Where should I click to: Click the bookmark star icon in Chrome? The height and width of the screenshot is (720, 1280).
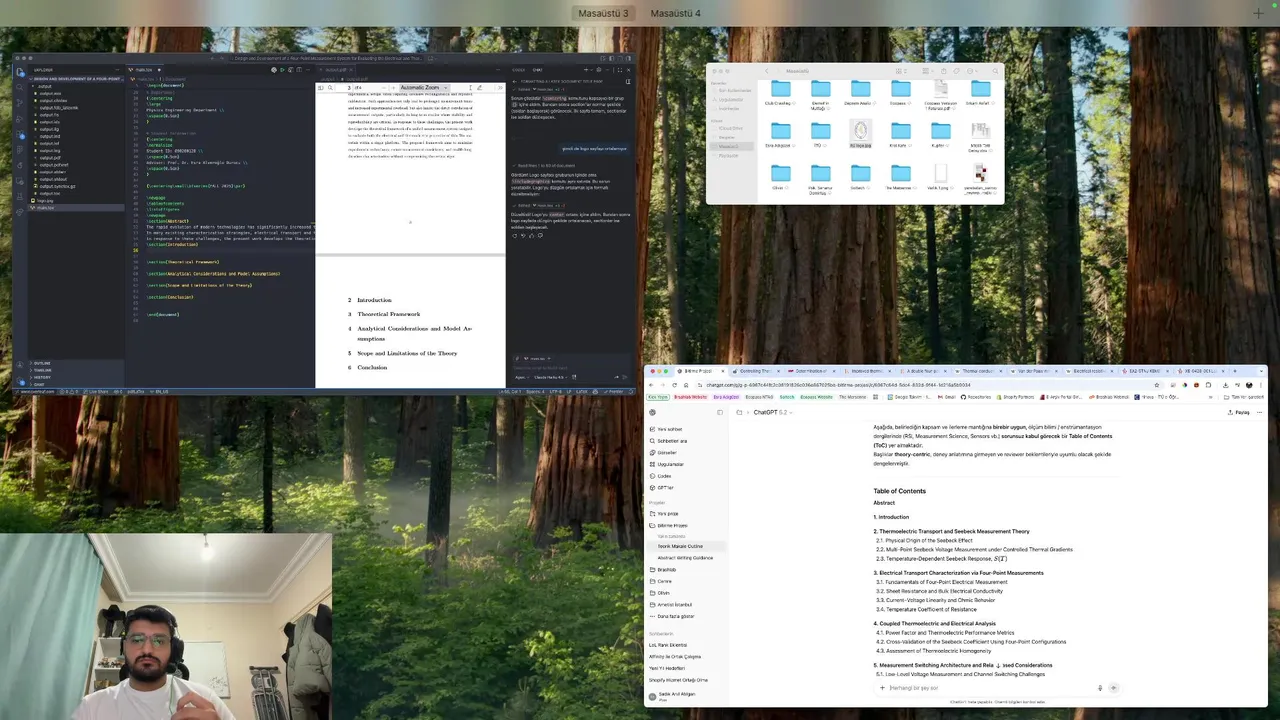[x=1157, y=385]
